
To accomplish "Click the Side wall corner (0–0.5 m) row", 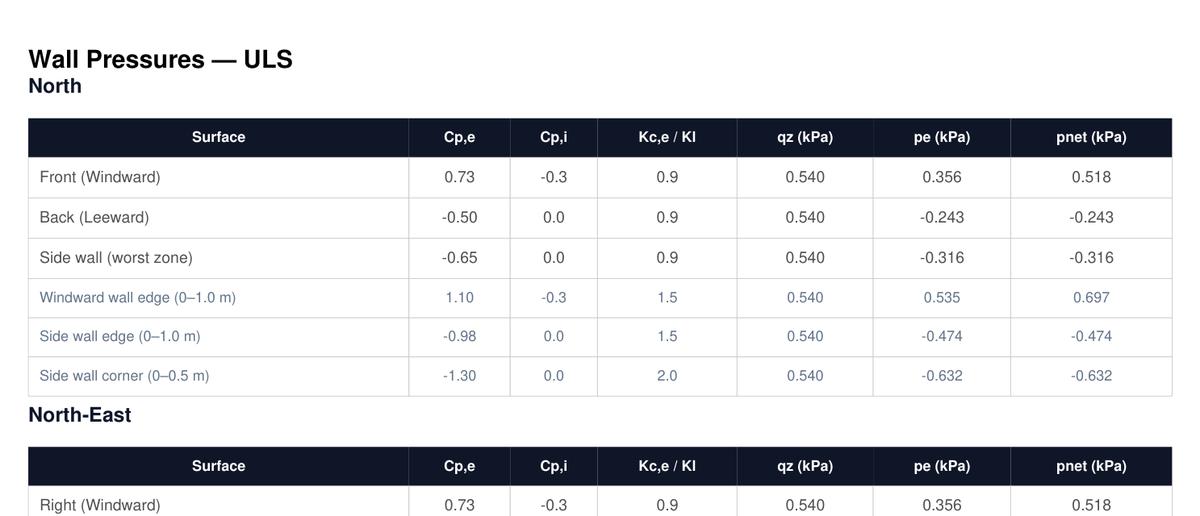I will [124, 376].
